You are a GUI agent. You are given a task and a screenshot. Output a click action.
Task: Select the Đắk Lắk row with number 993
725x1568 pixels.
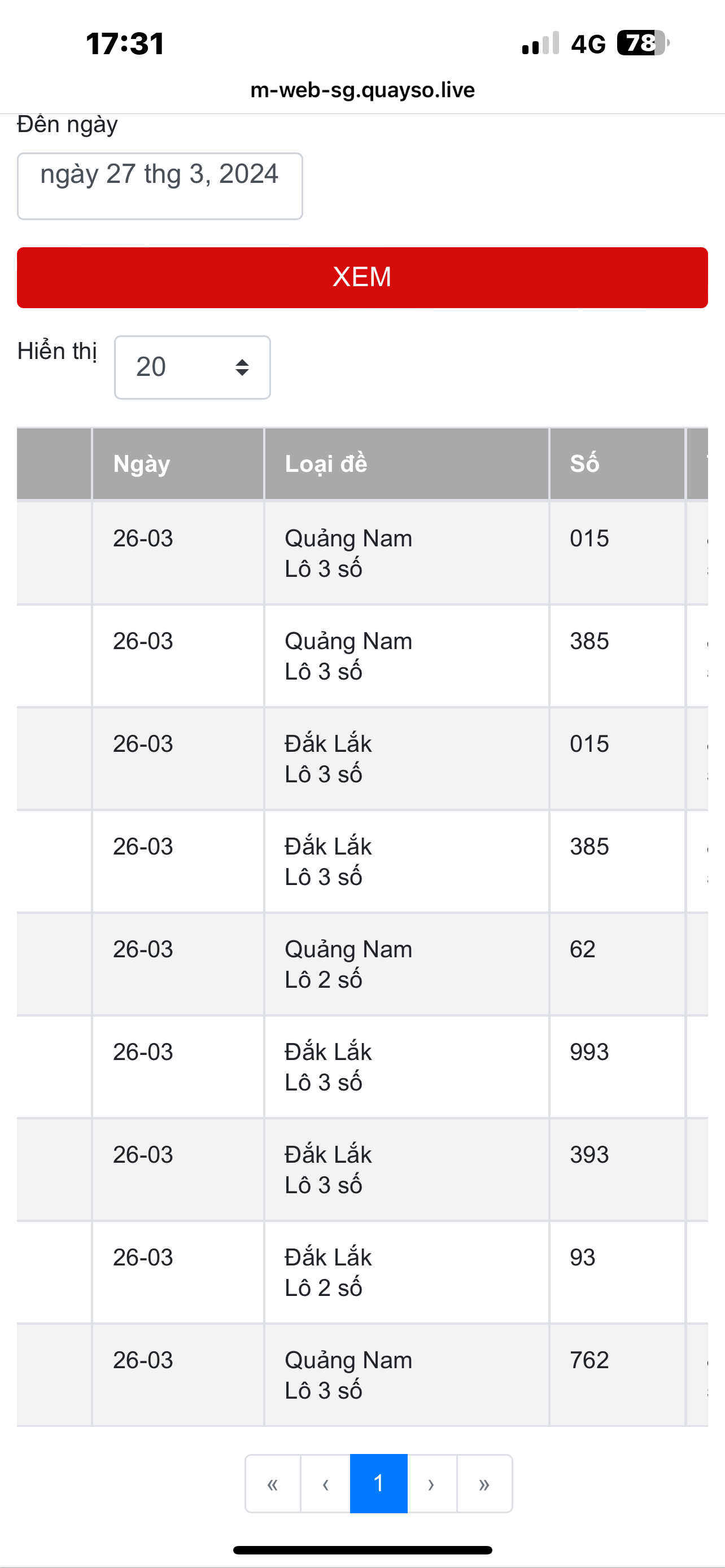point(362,1066)
